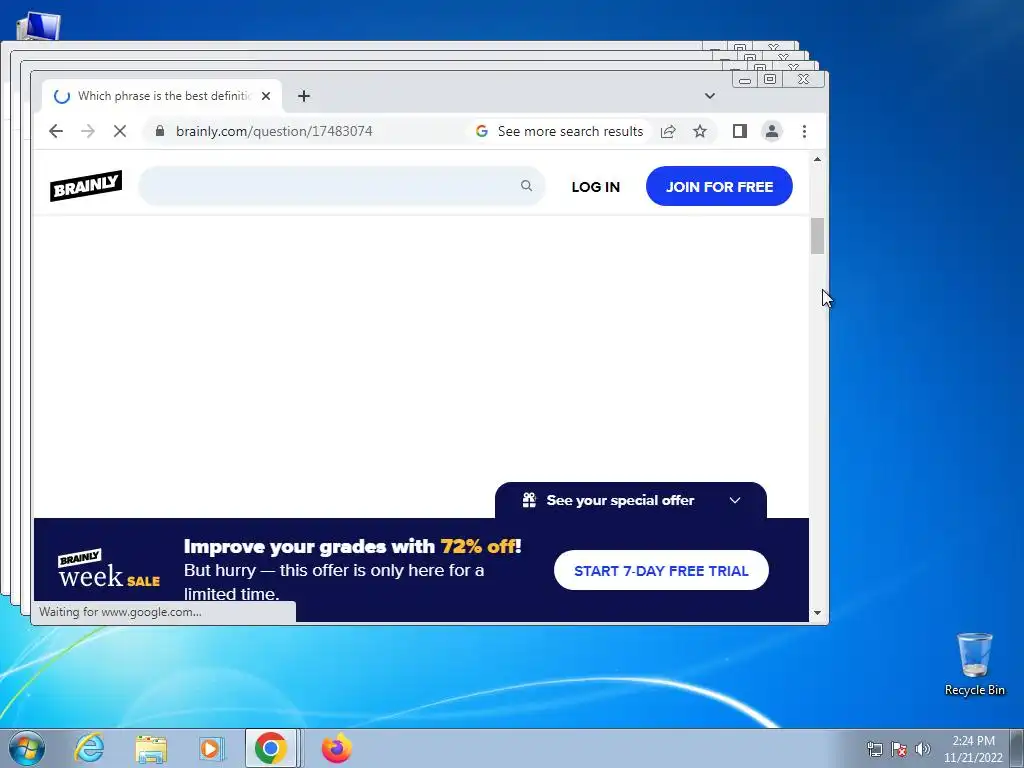The image size is (1024, 768).
Task: Open the Chrome profile avatar
Action: (x=772, y=131)
